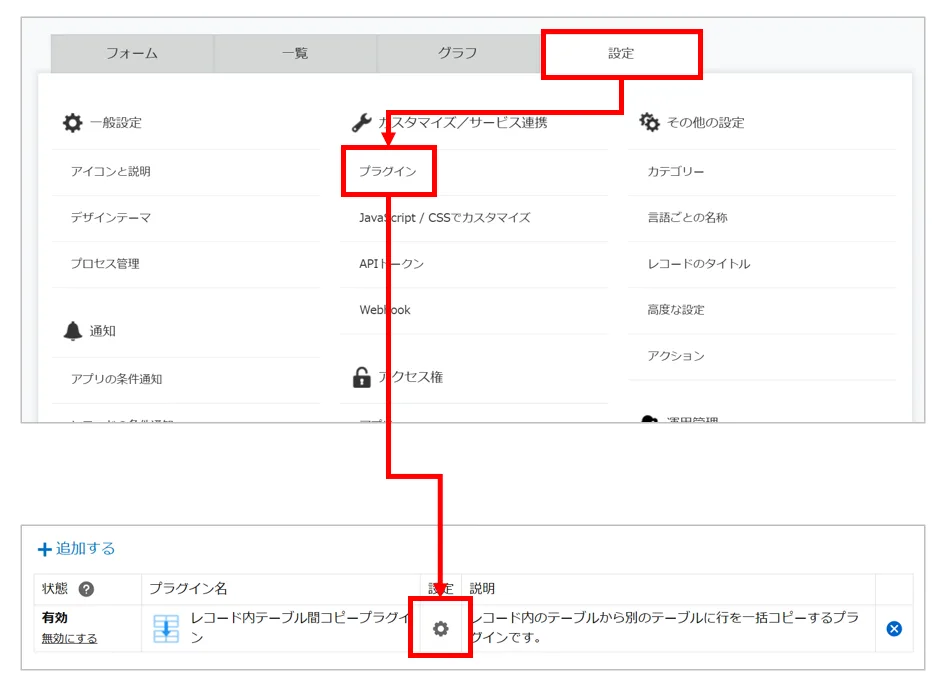Click the help question mark beside 状態
This screenshot has height=697, width=951.
[87, 589]
